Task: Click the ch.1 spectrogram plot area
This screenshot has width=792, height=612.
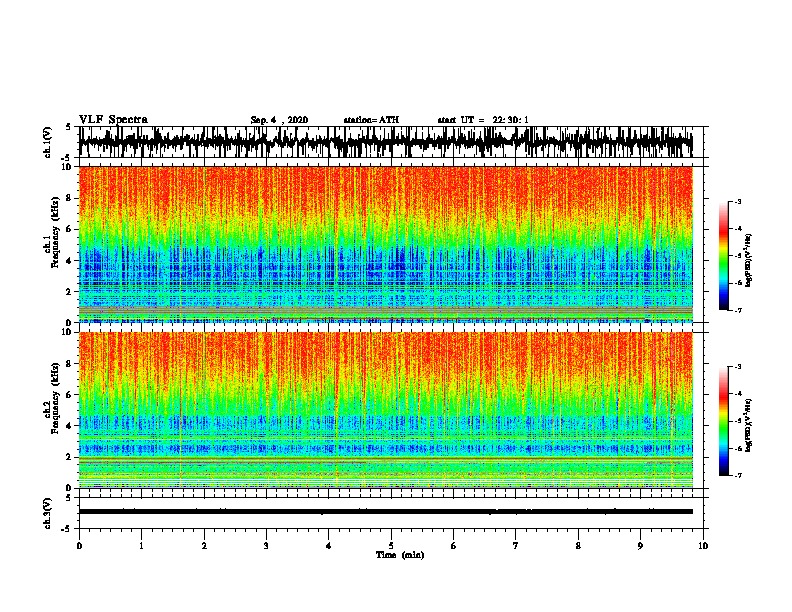Action: (386, 244)
